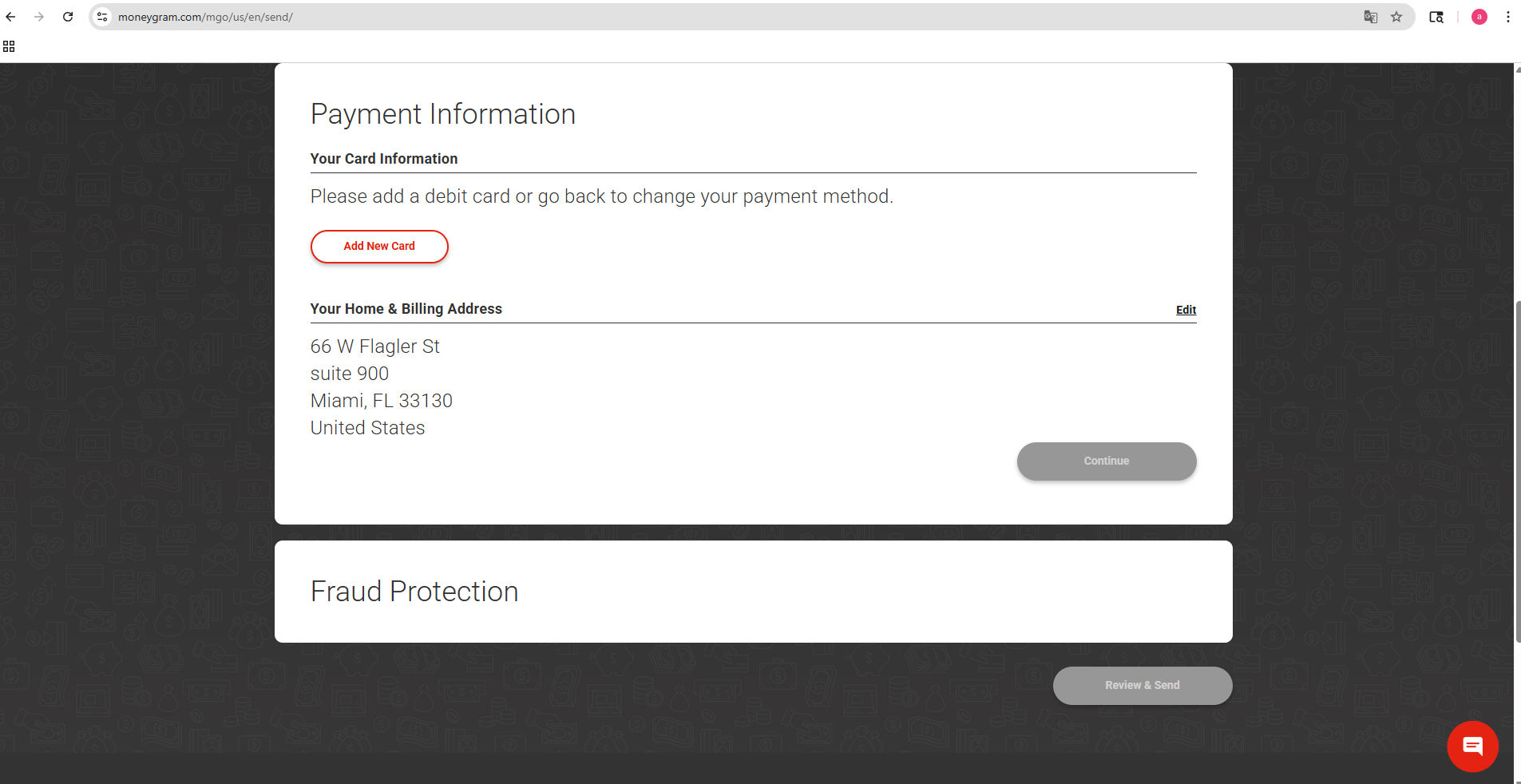Click the browser forward arrow
Image resolution: width=1521 pixels, height=784 pixels.
(39, 17)
